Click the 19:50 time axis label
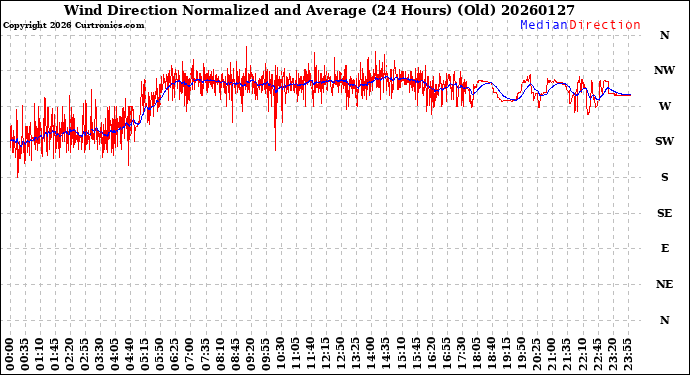This screenshot has width=690, height=375. 521,355
